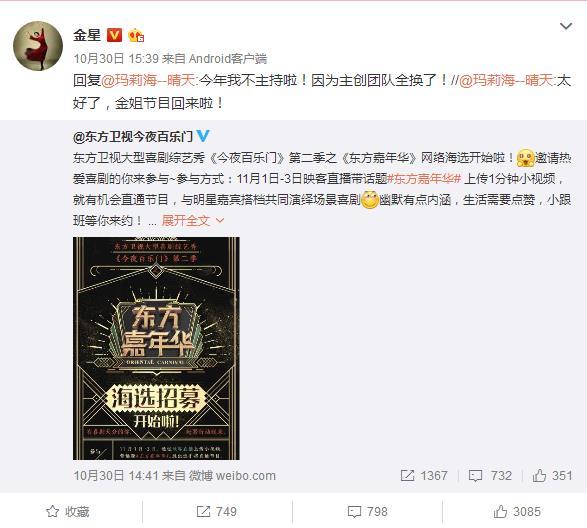Click 金星 username
This screenshot has width=587, height=528.
(x=87, y=35)
